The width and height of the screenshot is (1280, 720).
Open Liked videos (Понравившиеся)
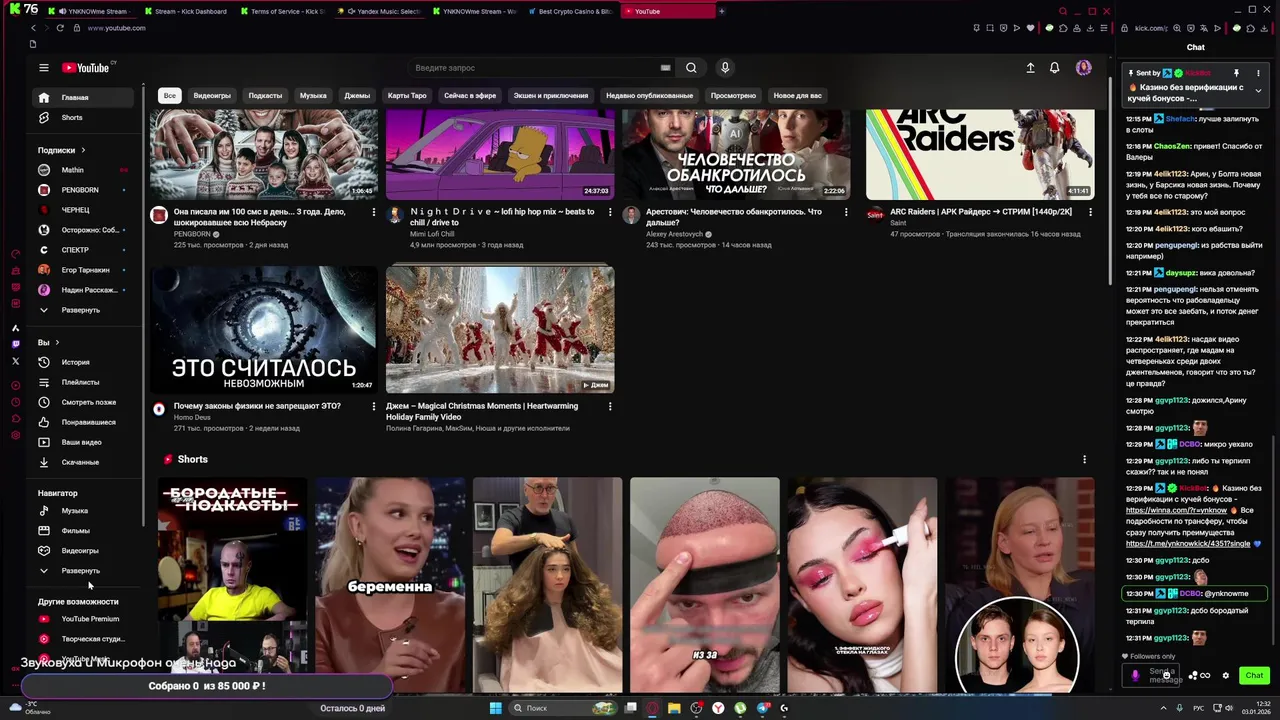(82, 422)
